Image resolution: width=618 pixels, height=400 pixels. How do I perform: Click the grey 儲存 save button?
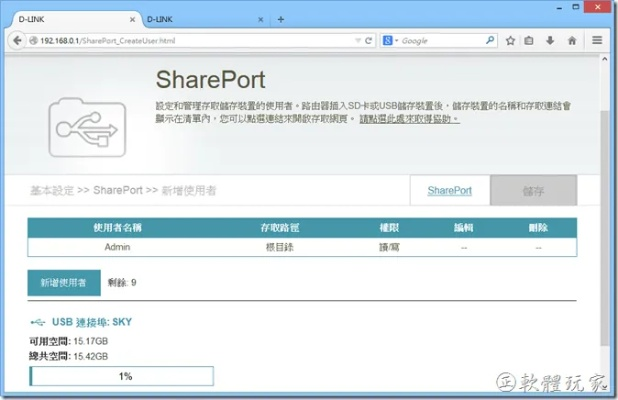(534, 191)
